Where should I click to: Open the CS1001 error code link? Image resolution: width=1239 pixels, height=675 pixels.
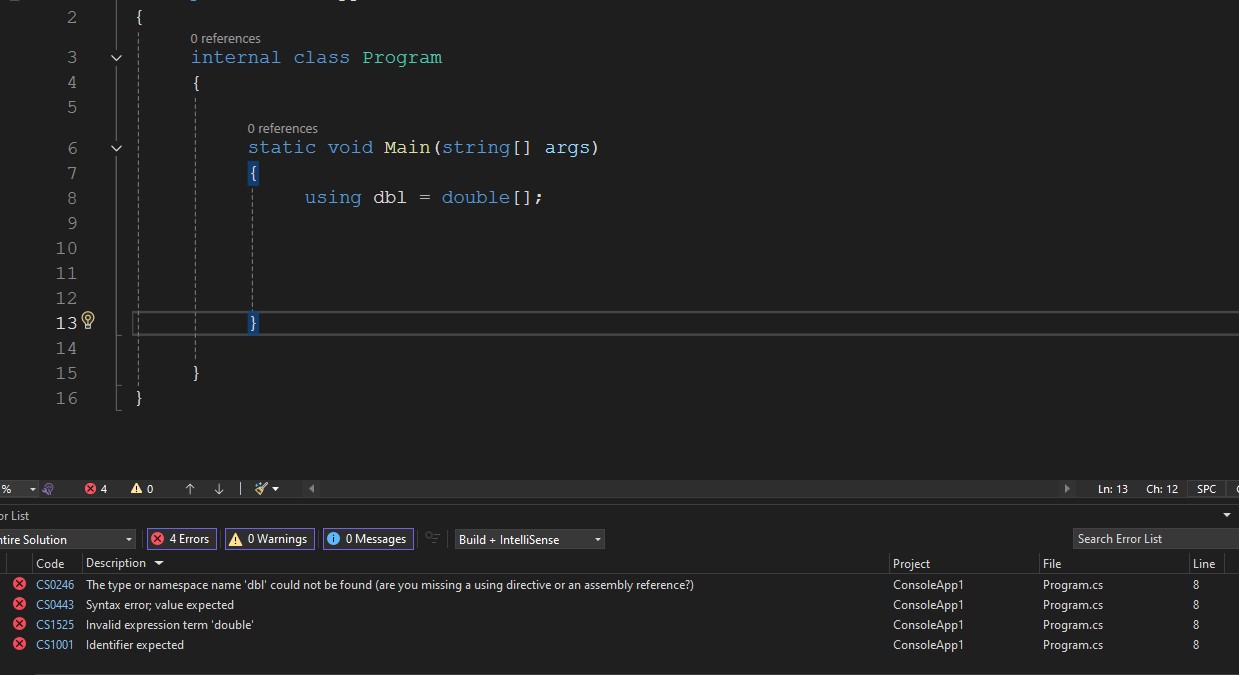(x=55, y=644)
